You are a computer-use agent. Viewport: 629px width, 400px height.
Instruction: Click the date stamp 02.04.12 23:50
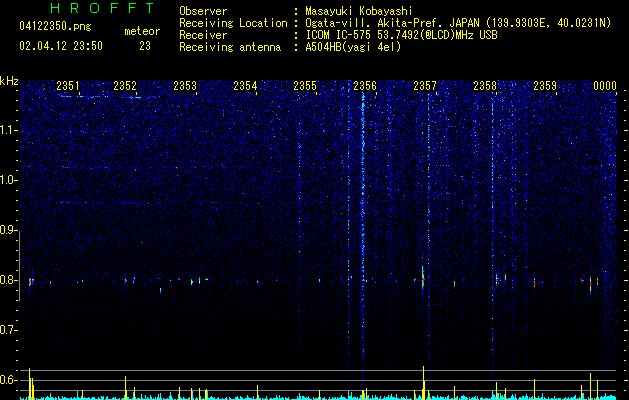(61, 46)
